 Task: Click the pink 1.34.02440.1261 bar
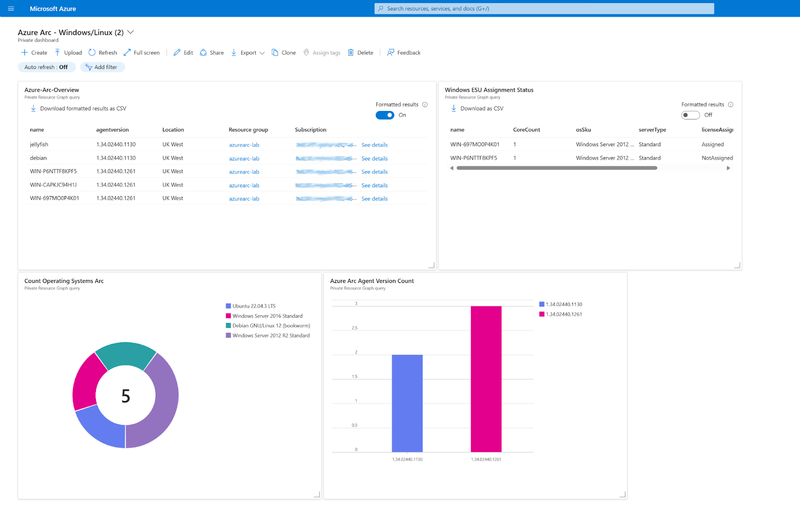[486, 379]
